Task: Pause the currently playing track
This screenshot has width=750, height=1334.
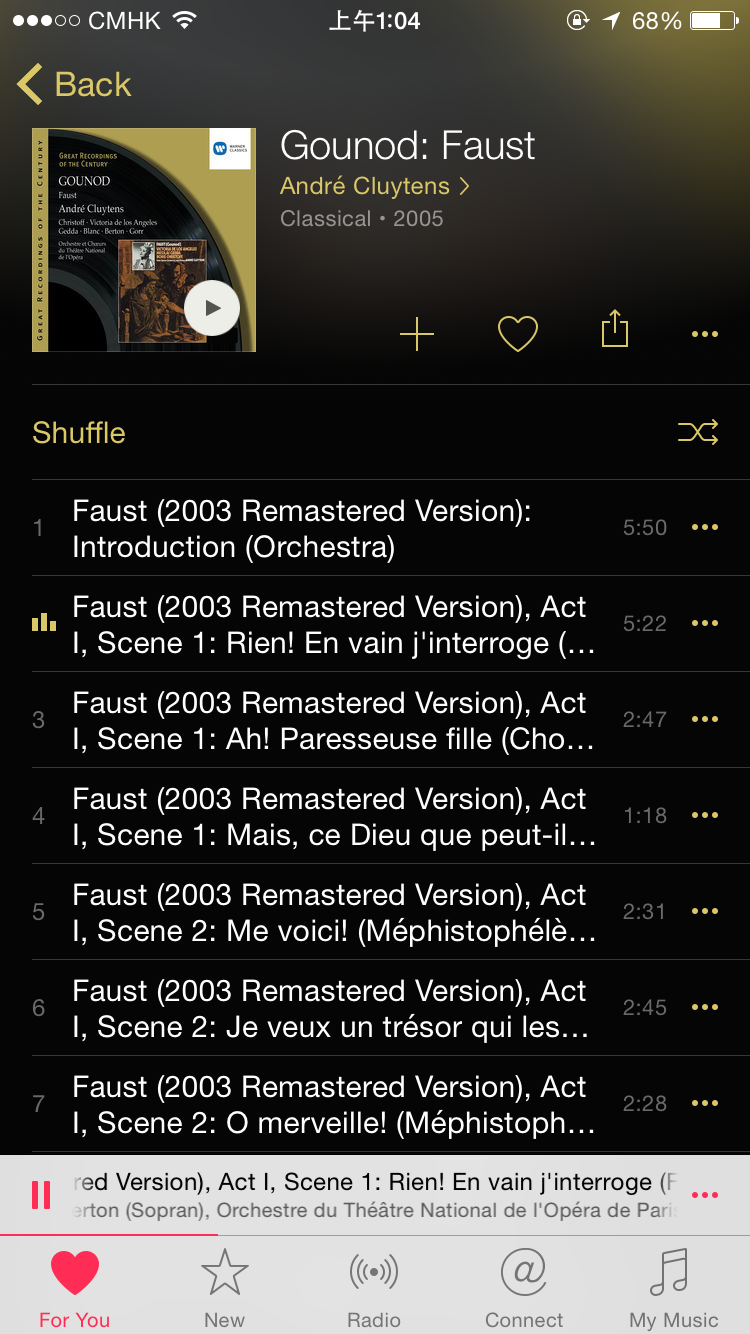Action: pyautogui.click(x=41, y=1195)
